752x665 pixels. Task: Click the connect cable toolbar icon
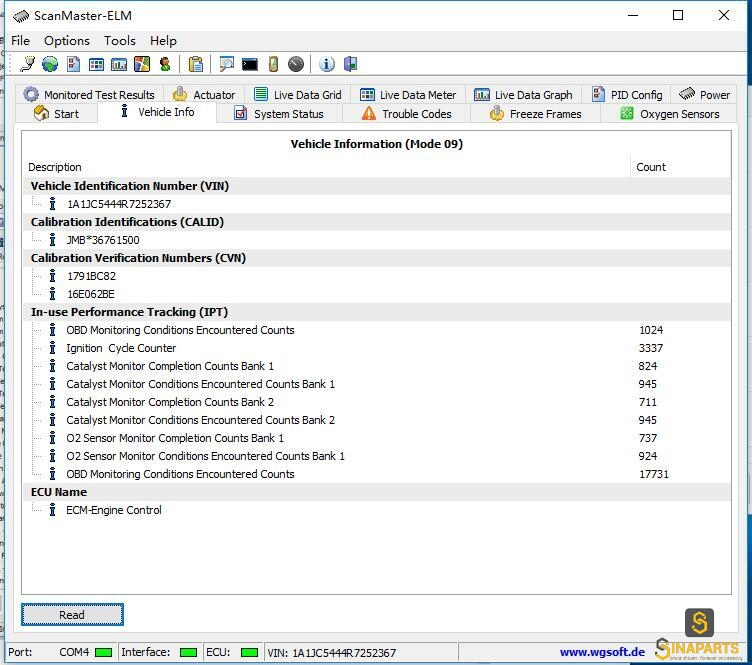27,64
